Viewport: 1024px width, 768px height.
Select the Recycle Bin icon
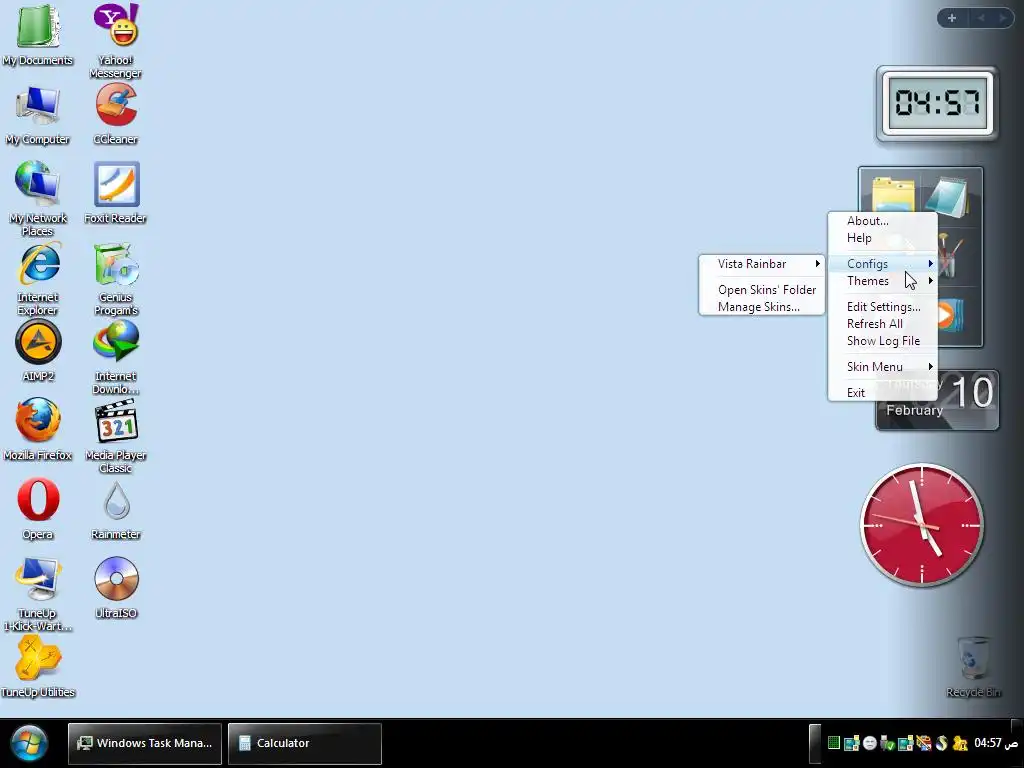pos(973,667)
